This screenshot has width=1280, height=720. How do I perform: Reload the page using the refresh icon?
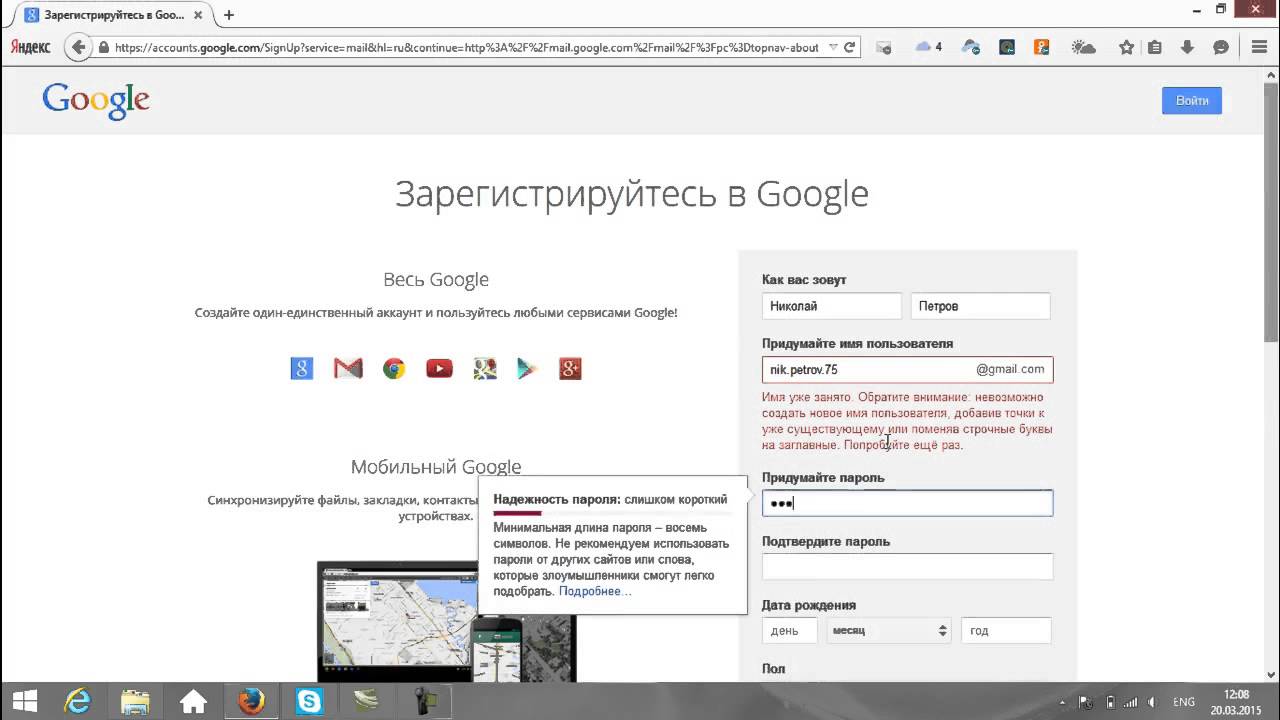pyautogui.click(x=849, y=47)
